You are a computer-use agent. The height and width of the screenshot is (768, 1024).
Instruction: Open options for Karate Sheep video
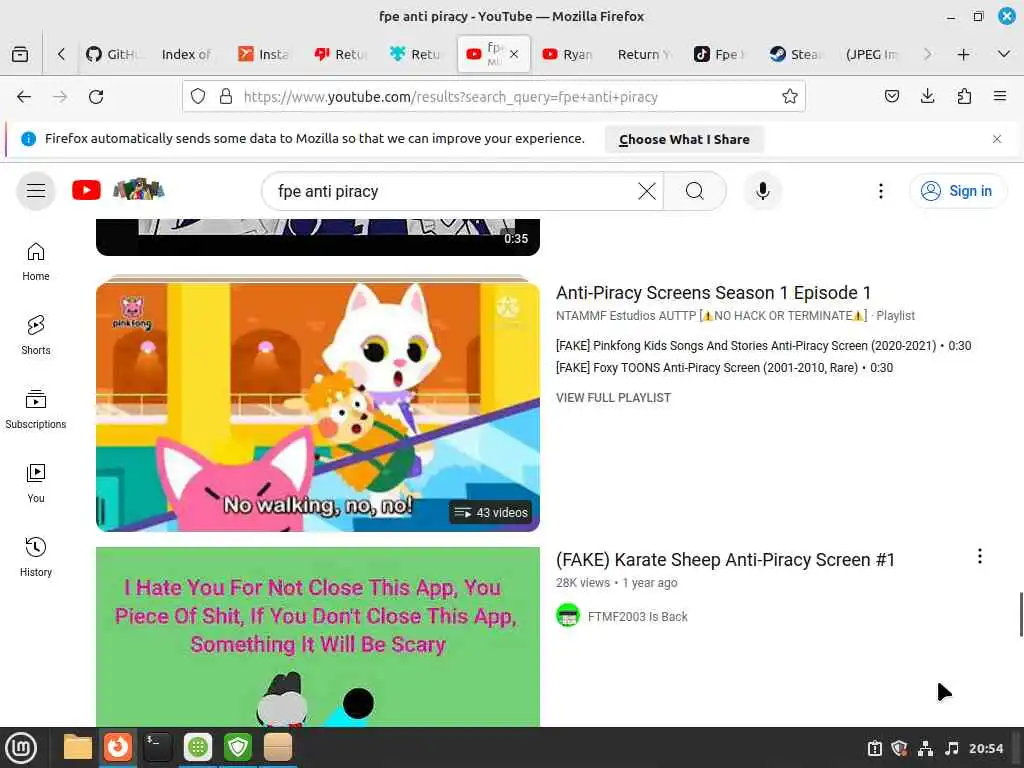[980, 556]
